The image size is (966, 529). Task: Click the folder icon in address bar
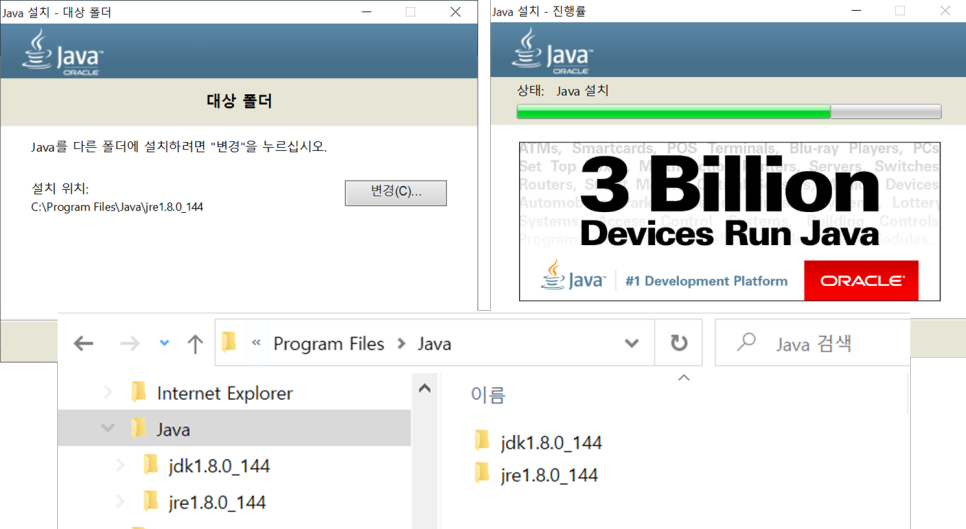pyautogui.click(x=229, y=342)
